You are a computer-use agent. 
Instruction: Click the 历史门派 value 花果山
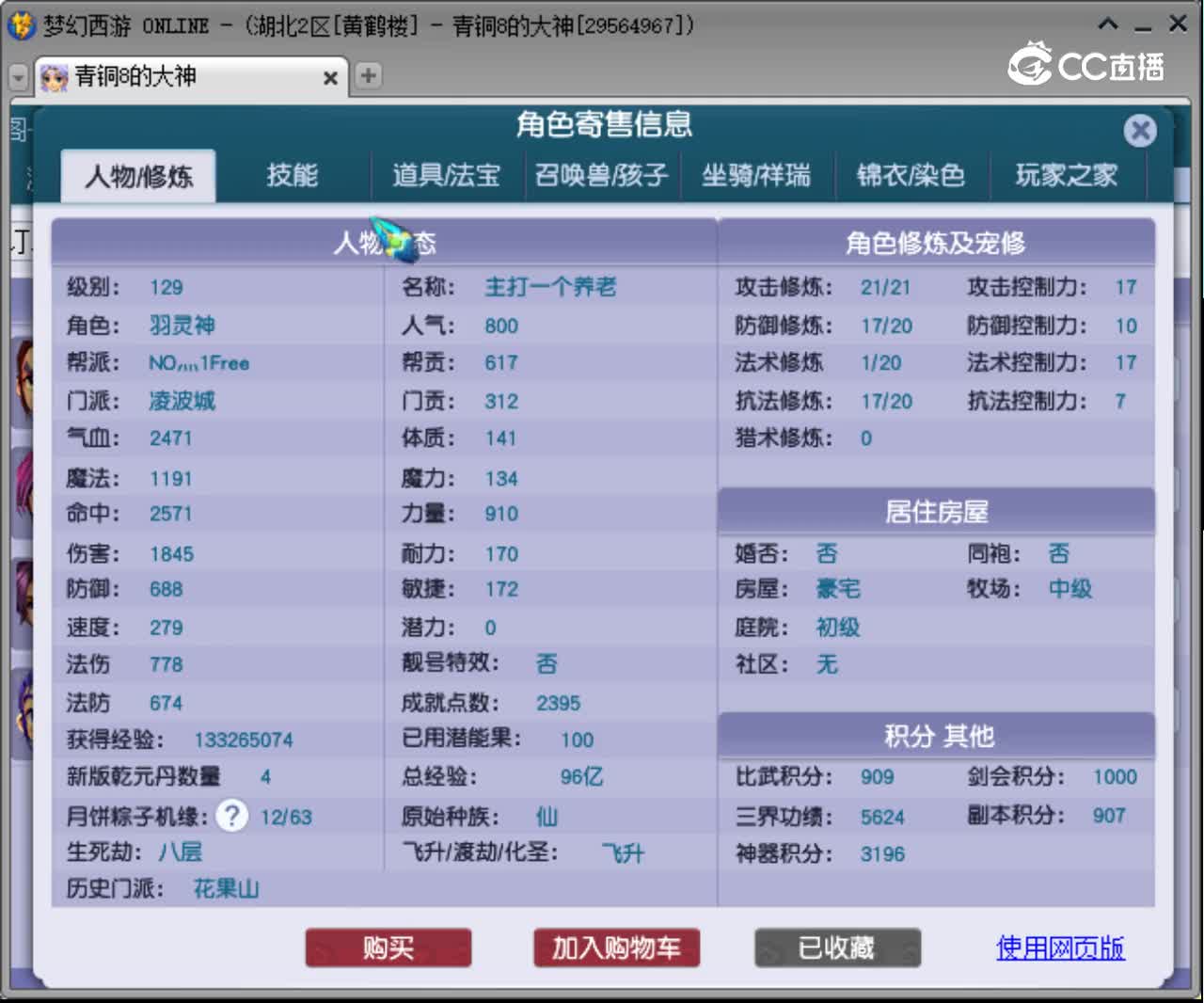coord(226,889)
